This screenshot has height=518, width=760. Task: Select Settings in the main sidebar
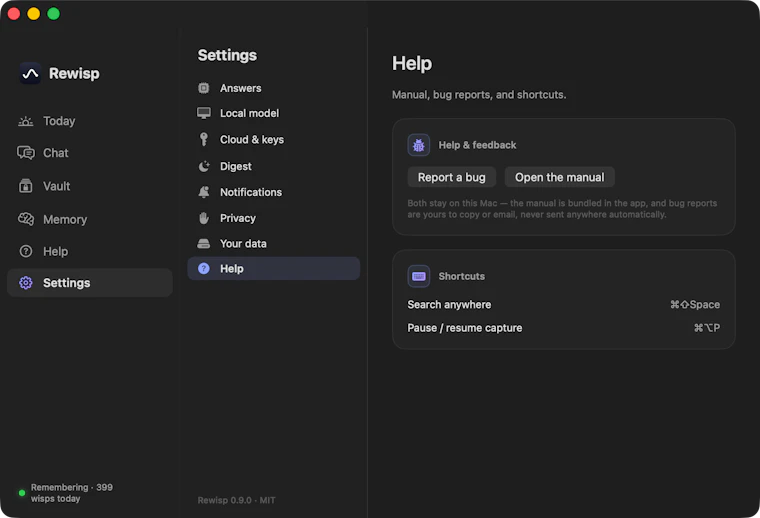pos(90,283)
